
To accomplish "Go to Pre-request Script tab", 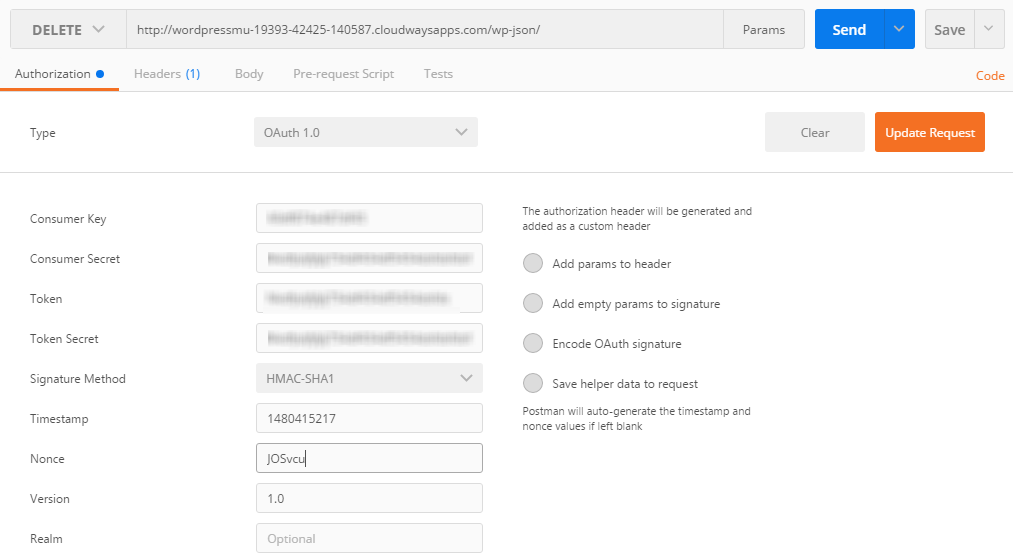I will 343,74.
